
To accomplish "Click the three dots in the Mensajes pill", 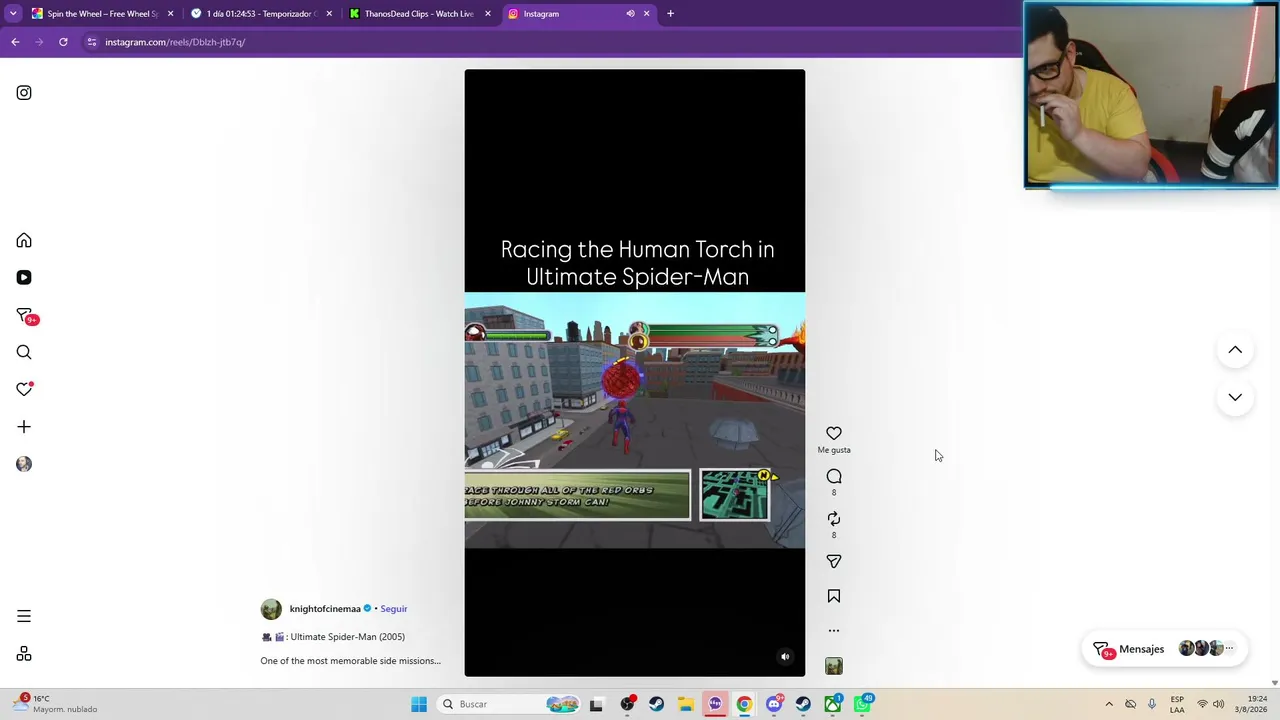I will click(1230, 649).
